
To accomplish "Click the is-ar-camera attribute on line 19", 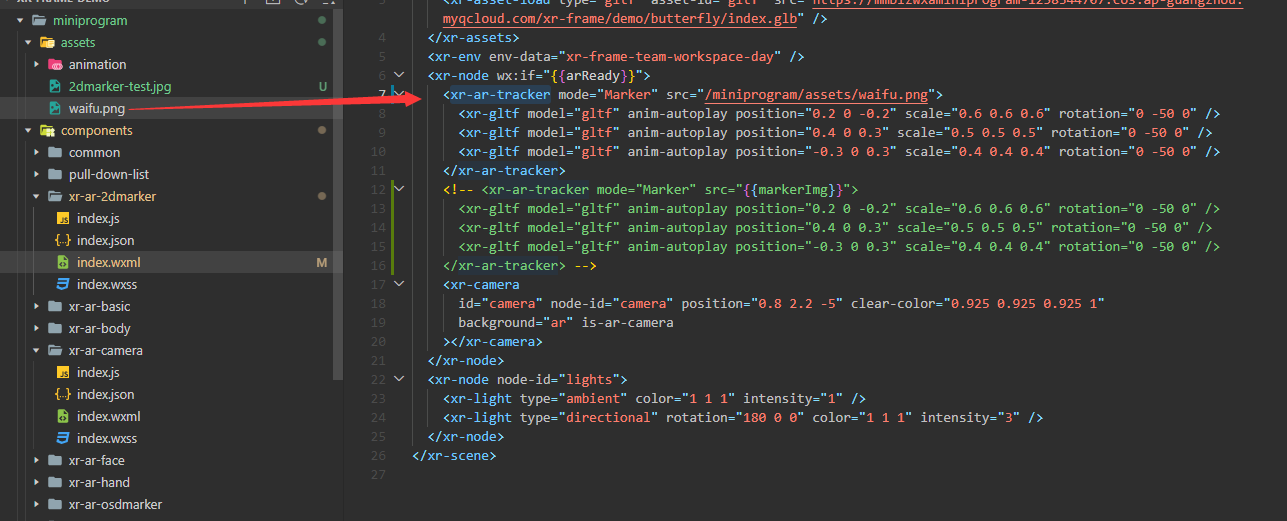I will click(629, 322).
